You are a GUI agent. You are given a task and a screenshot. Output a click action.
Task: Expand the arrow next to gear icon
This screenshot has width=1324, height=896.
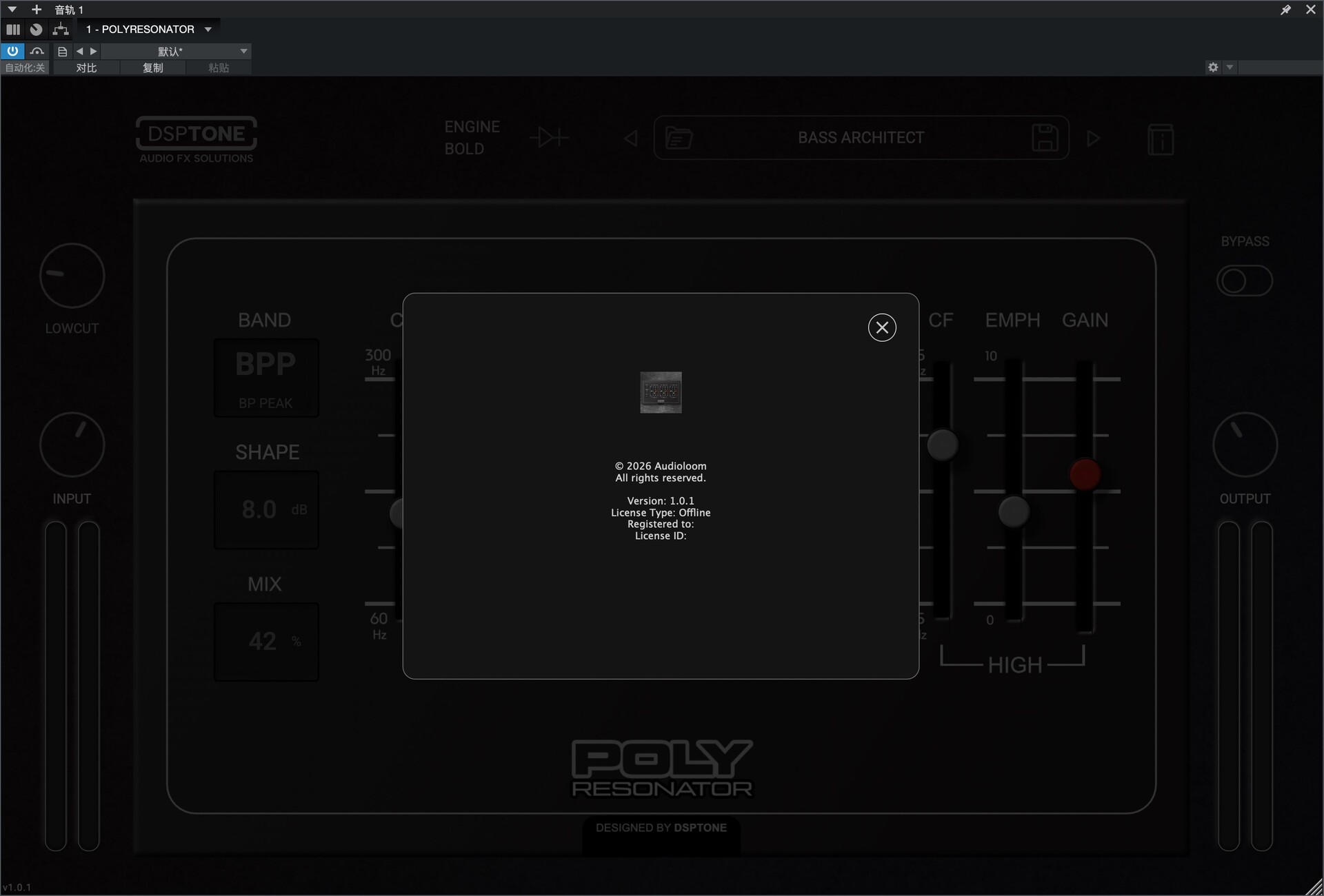1230,67
